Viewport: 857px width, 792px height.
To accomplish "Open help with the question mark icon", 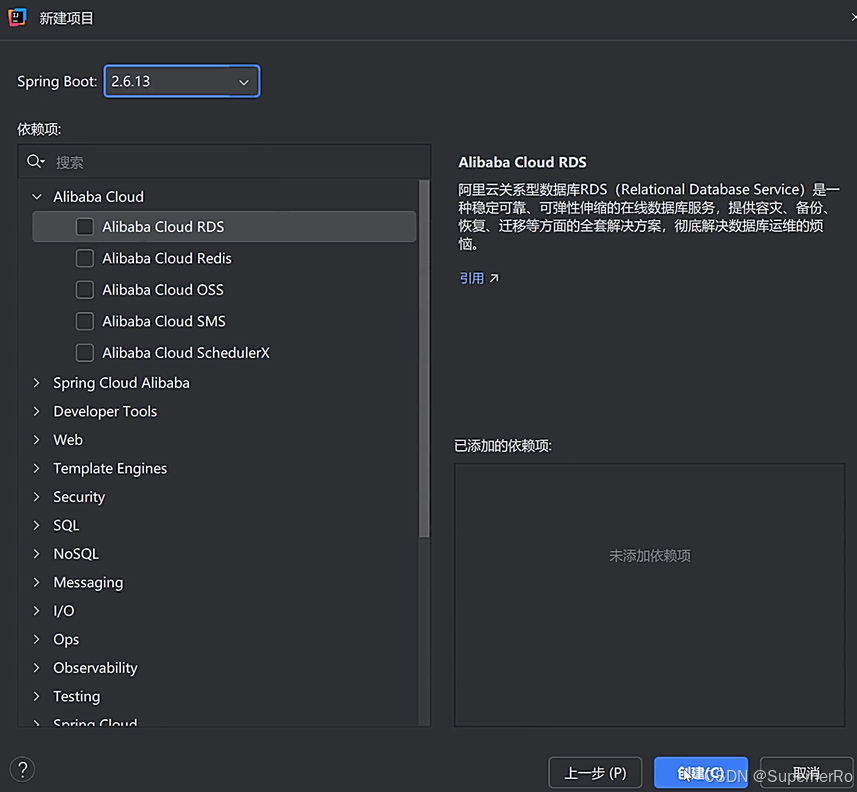I will click(x=22, y=770).
